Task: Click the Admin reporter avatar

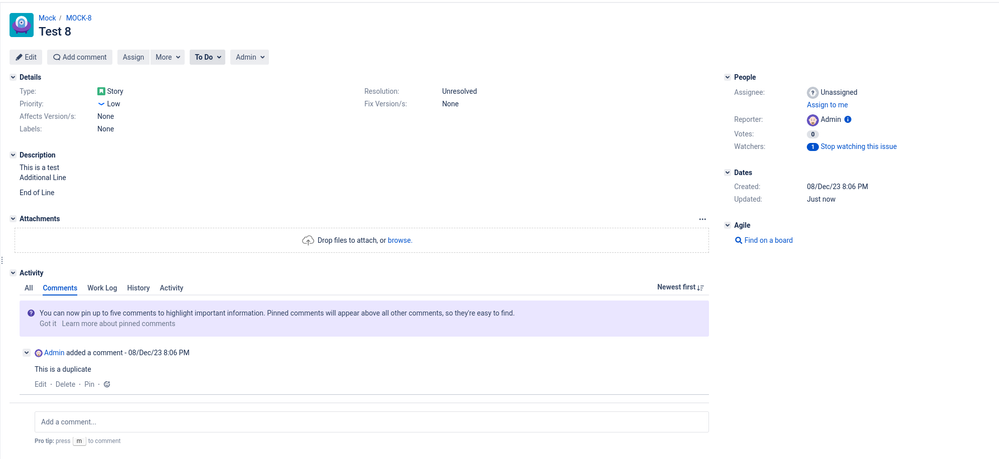Action: (x=812, y=120)
